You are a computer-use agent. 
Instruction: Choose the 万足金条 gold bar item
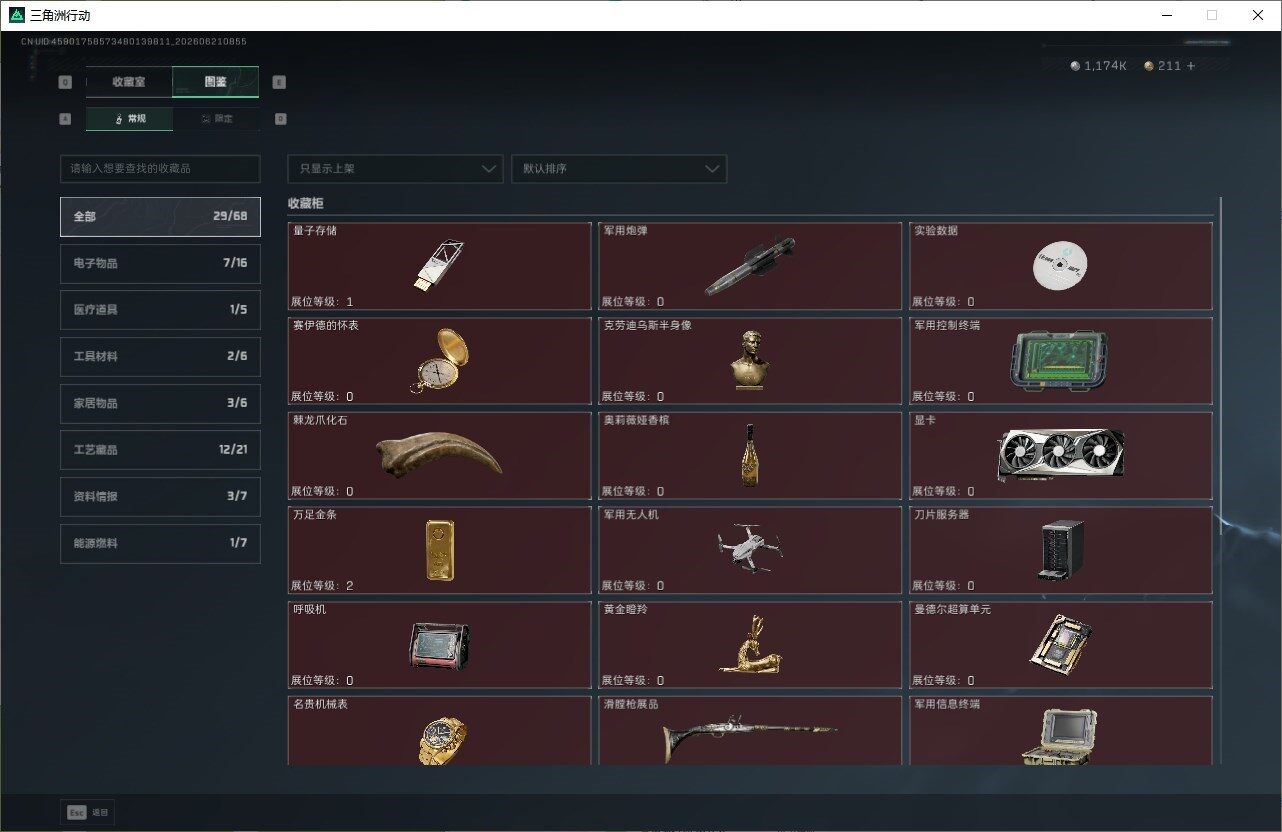click(x=439, y=550)
